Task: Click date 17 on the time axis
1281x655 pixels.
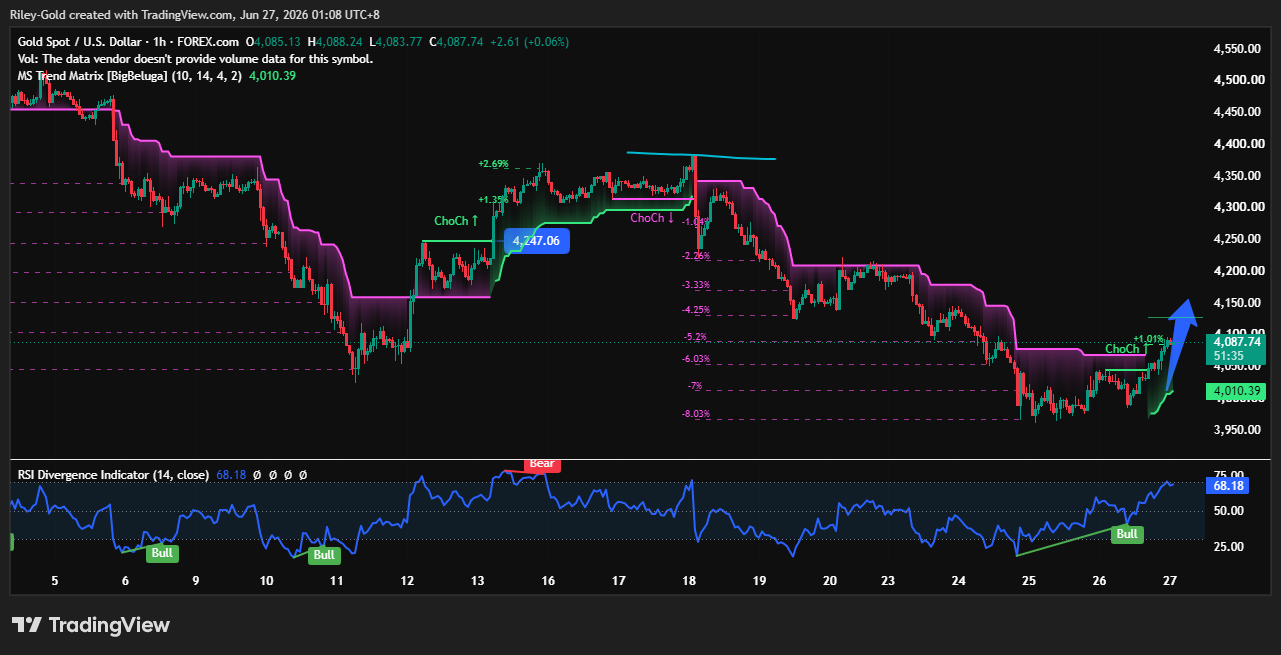Action: click(x=619, y=581)
